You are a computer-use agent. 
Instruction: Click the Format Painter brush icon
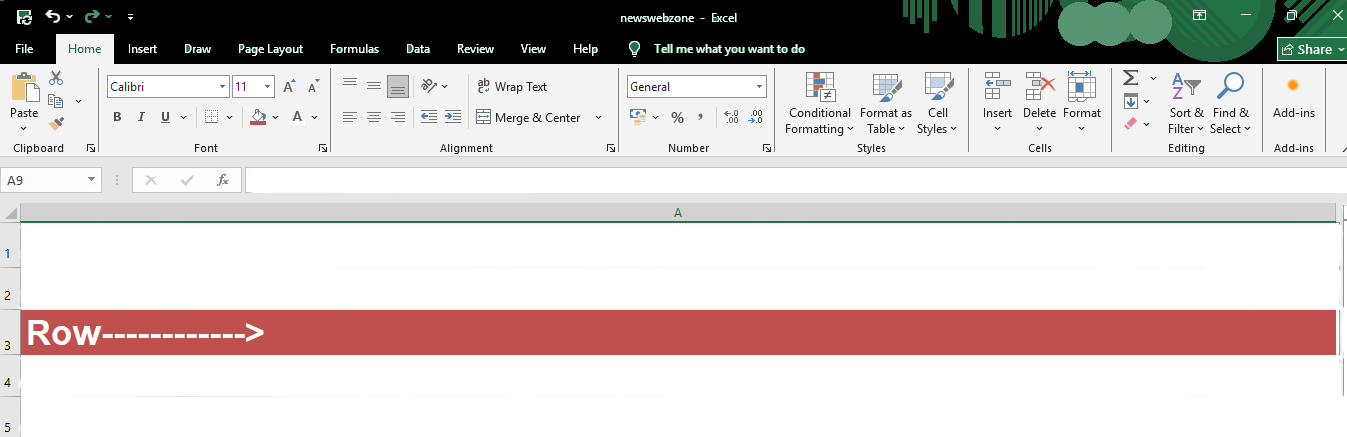point(56,124)
